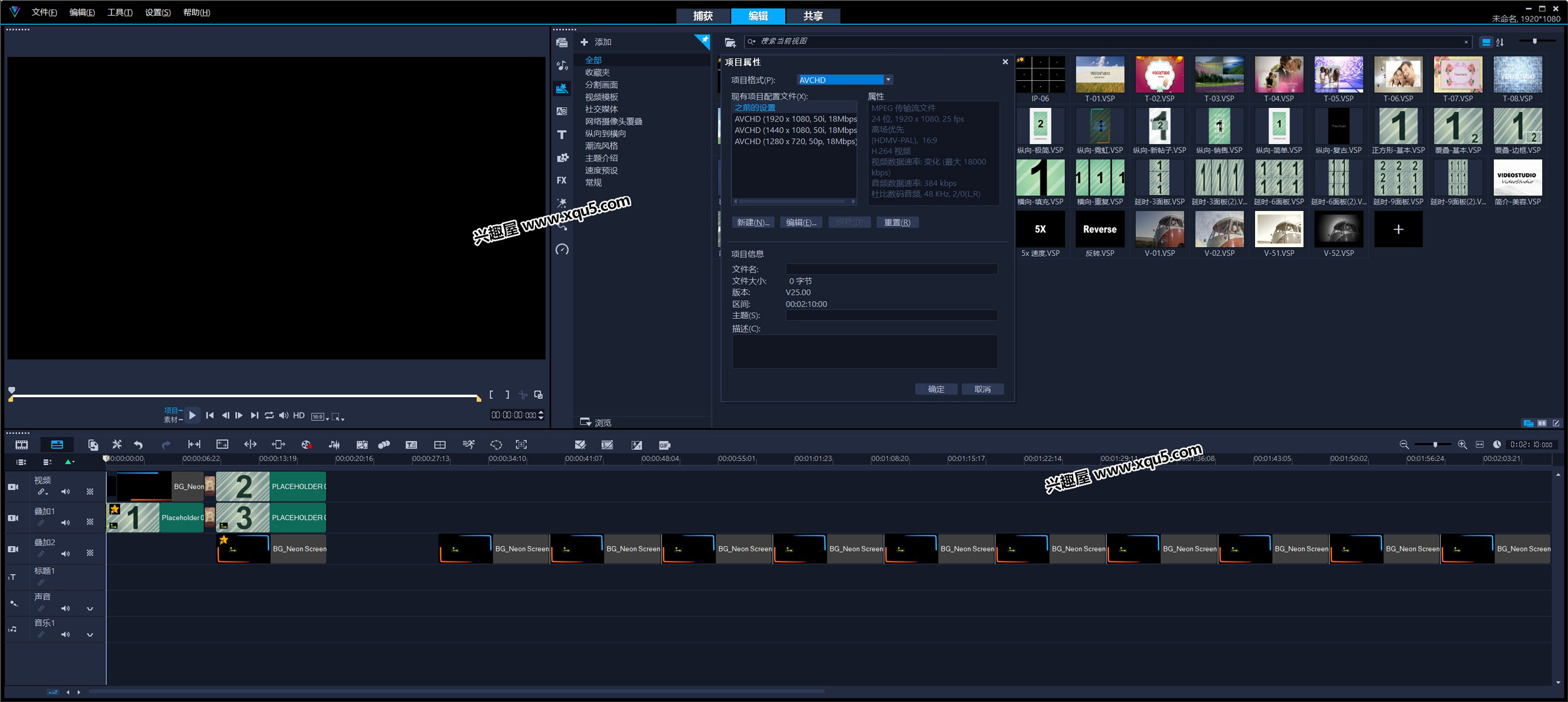Screen dimensions: 1568x702
Task: Open the speedometer library icon
Action: point(562,250)
